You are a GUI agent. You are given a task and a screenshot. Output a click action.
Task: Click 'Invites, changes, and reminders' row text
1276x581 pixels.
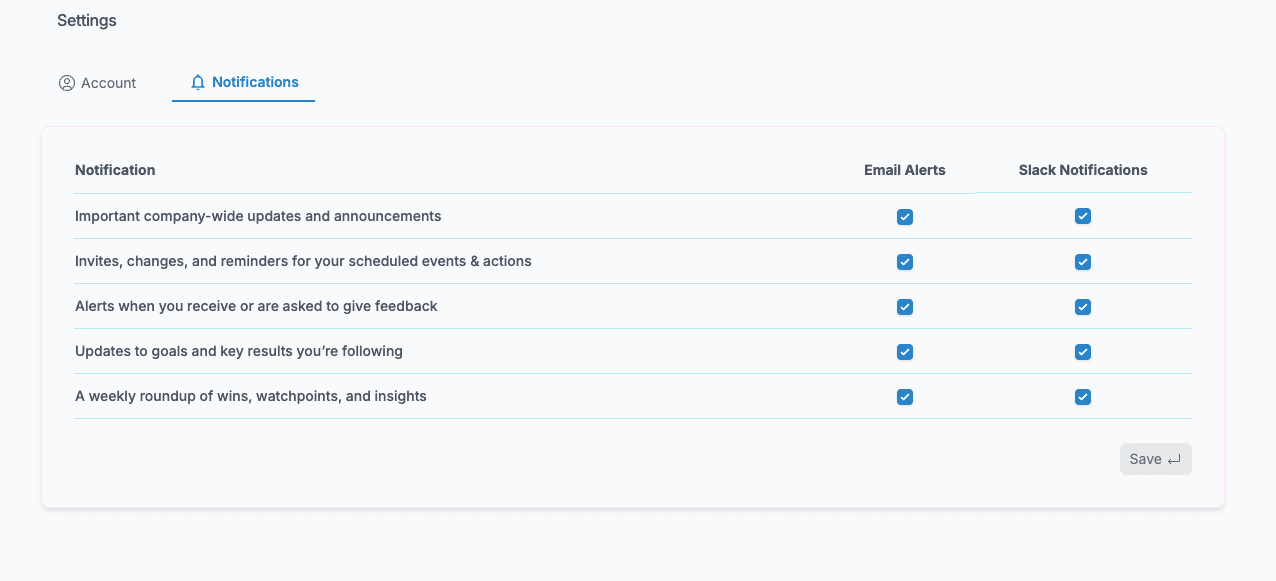303,261
